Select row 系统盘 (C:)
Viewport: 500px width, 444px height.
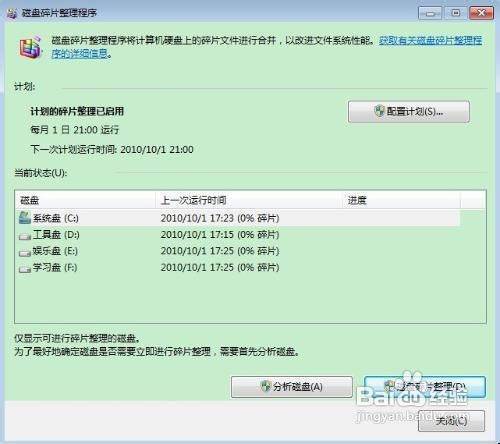point(239,218)
